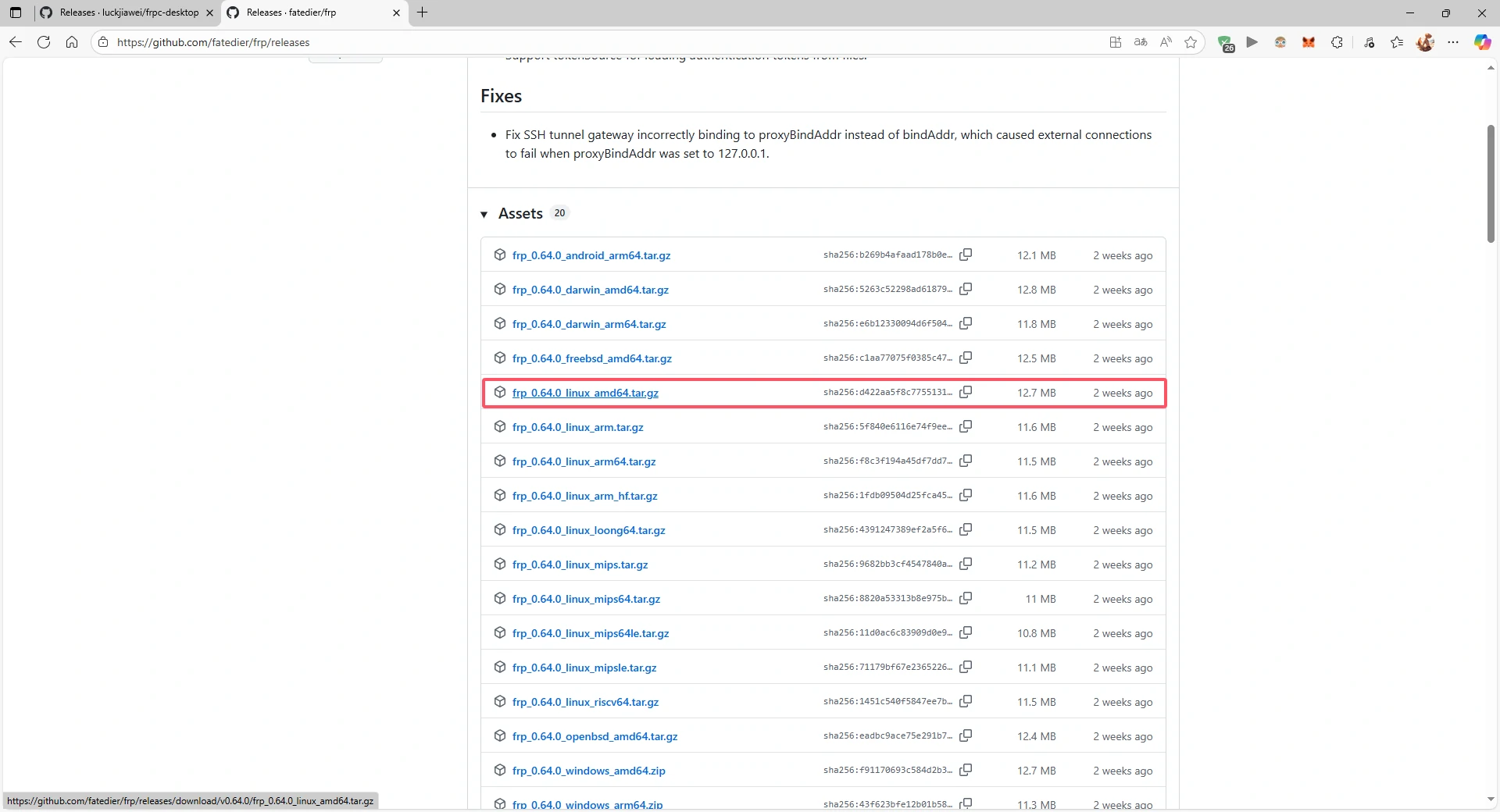Screen dimensions: 1500x812
Task: Open the MetaMask fox extension
Action: click(1309, 42)
